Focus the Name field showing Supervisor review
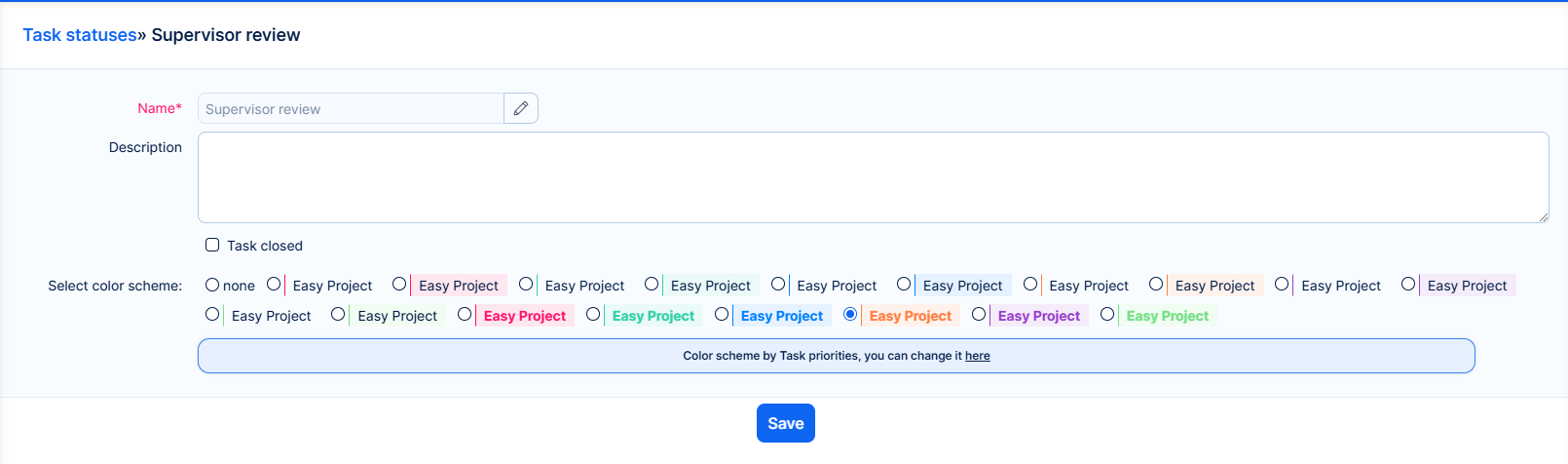Image resolution: width=1568 pixels, height=464 pixels. tap(351, 108)
